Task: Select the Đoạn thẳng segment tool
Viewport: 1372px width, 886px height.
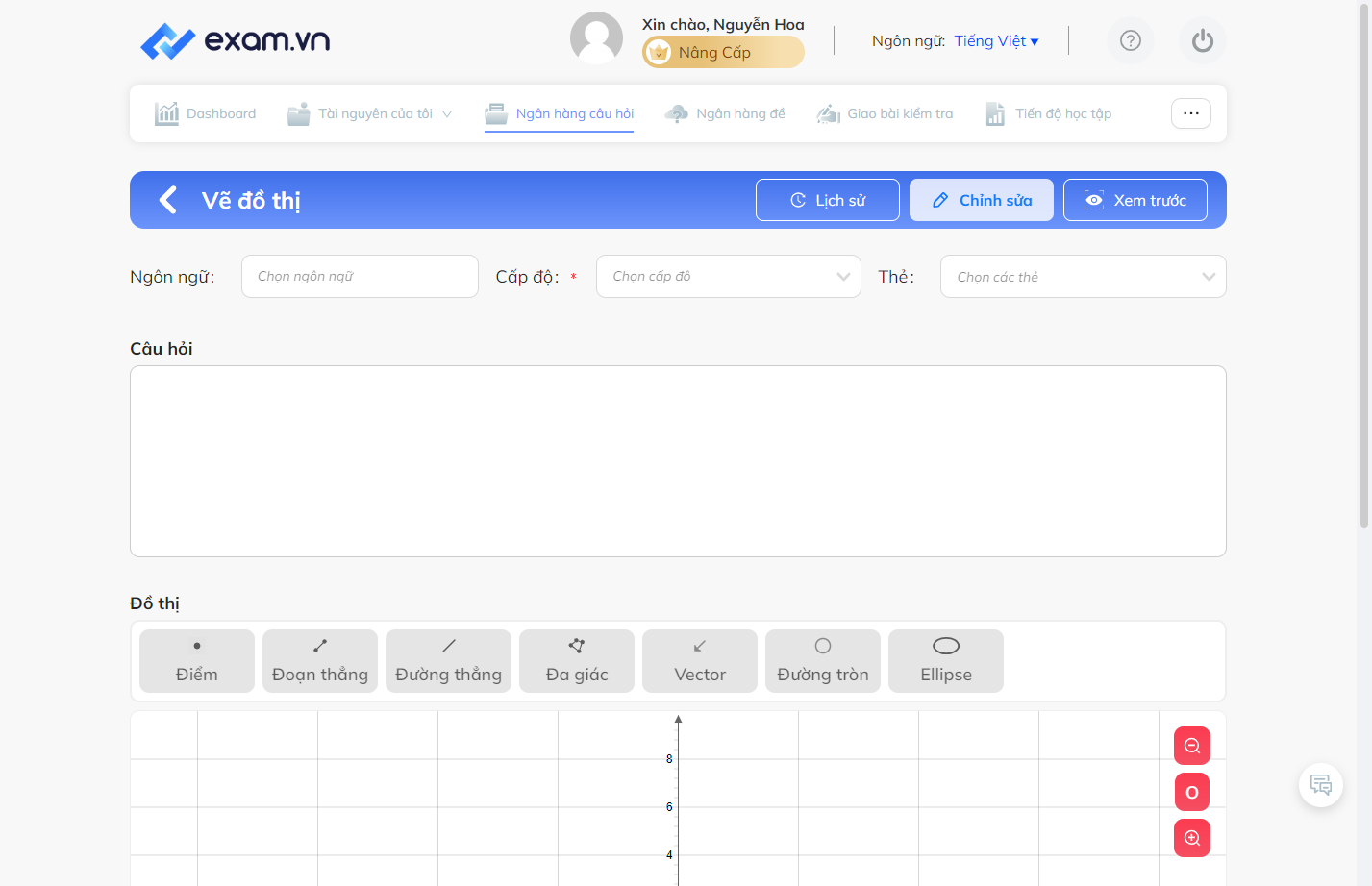Action: 320,661
